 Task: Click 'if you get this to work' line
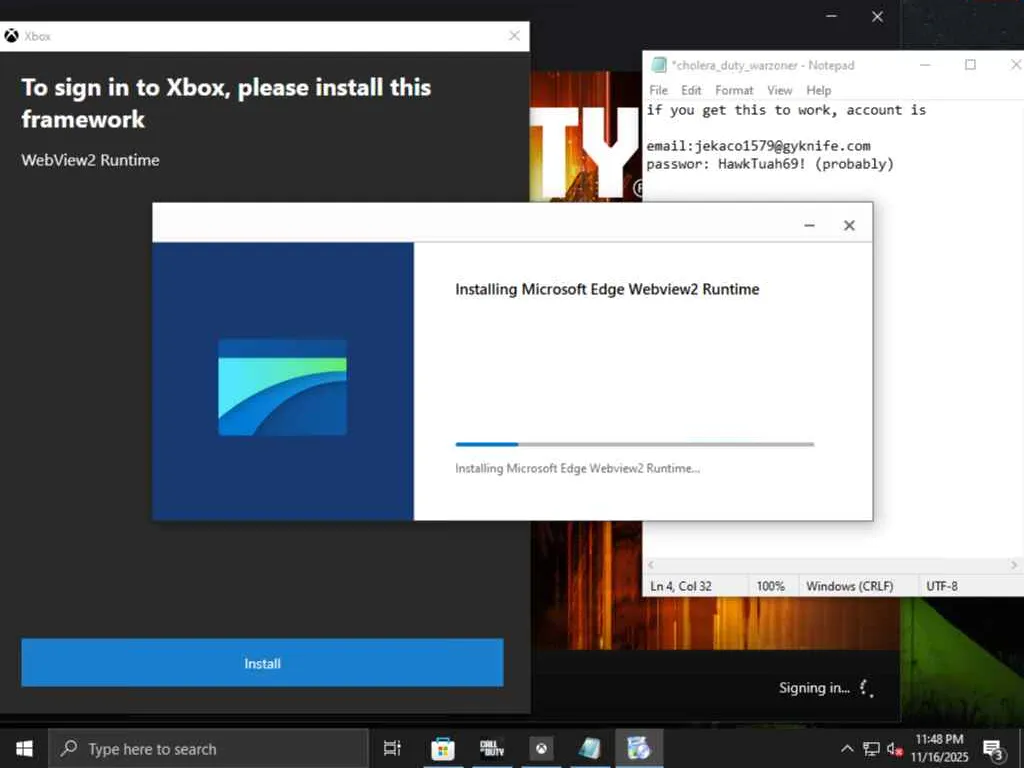786,110
